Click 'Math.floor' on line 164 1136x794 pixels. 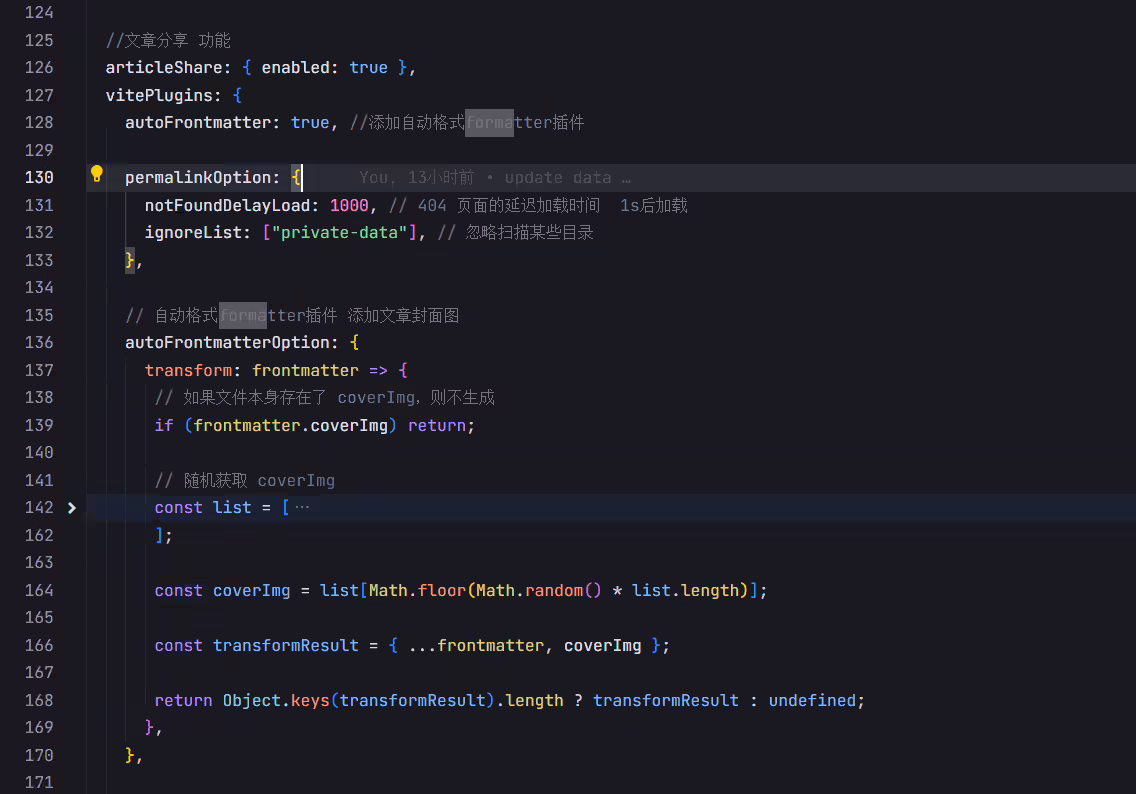417,590
